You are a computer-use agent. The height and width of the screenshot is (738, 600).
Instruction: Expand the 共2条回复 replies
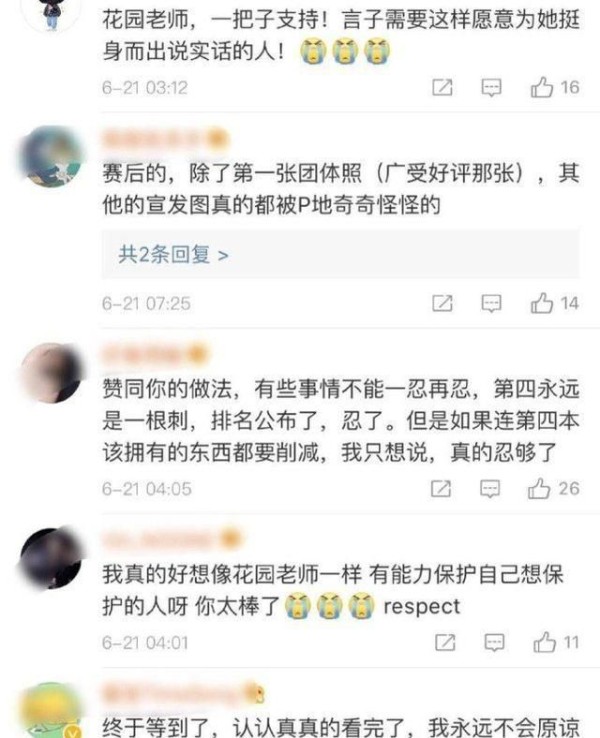tap(173, 255)
